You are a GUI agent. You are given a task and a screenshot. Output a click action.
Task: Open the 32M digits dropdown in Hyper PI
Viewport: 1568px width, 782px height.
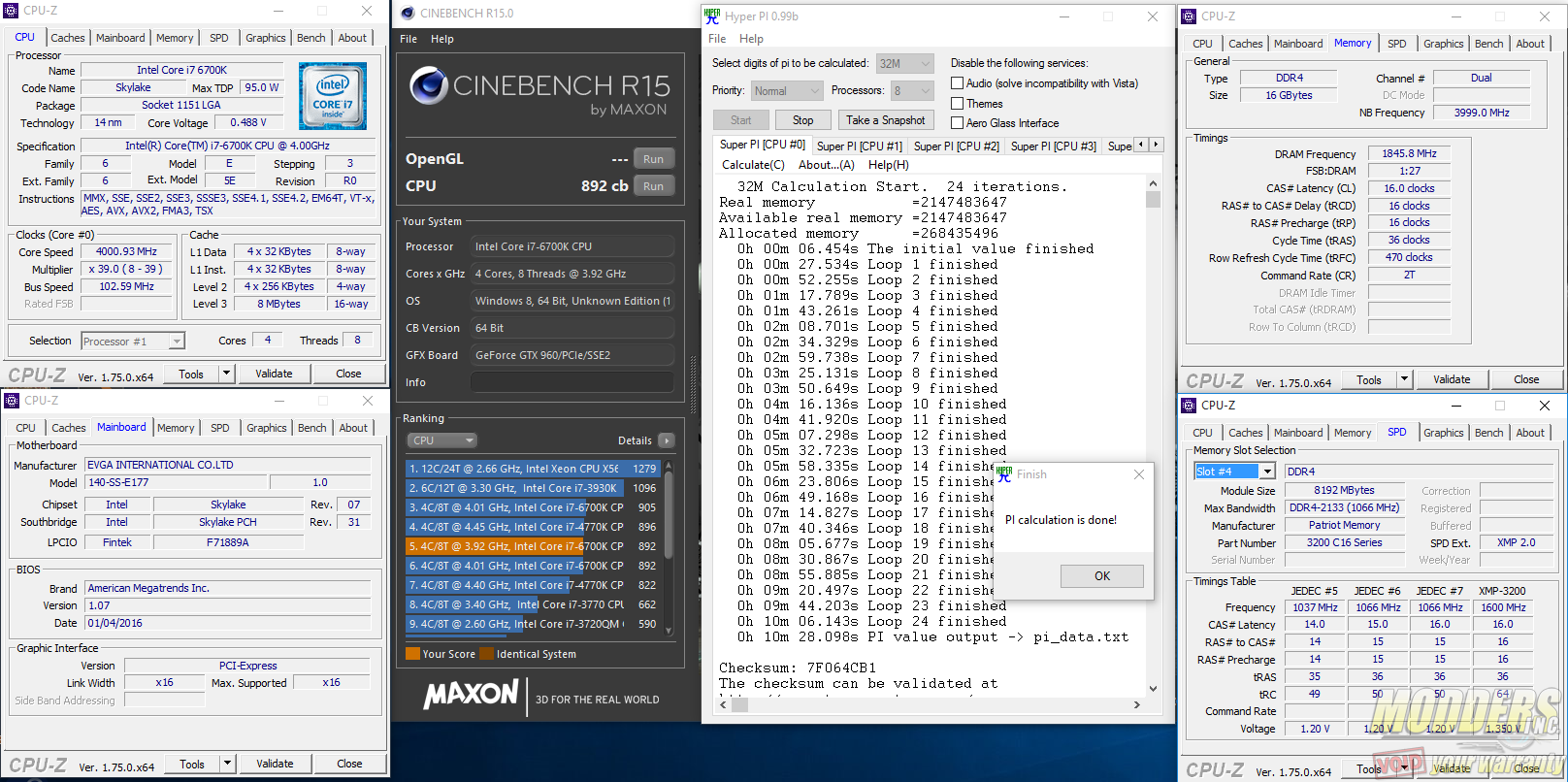tap(904, 63)
